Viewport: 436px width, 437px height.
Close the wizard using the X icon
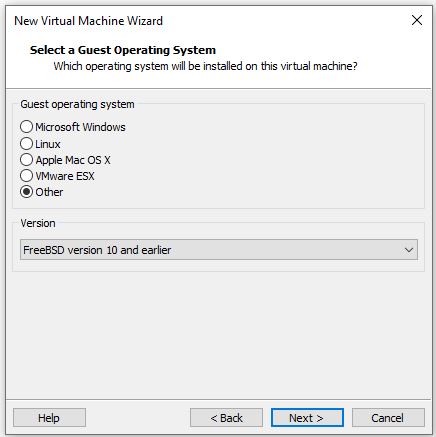click(417, 20)
